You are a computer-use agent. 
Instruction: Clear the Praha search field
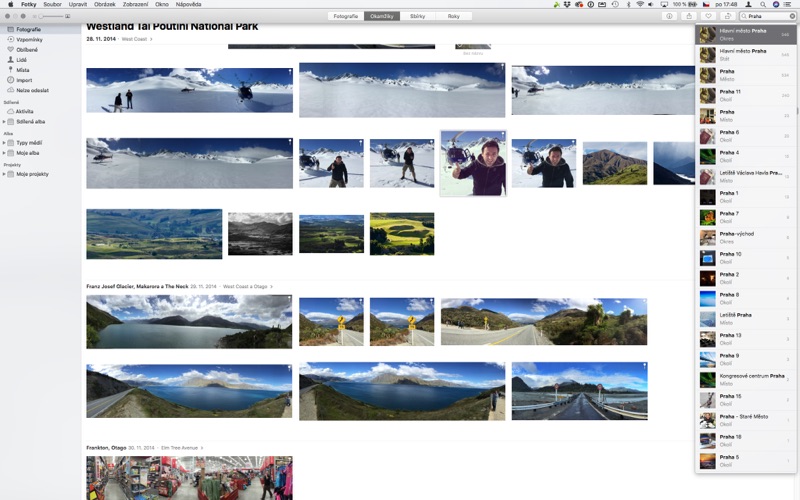click(791, 16)
